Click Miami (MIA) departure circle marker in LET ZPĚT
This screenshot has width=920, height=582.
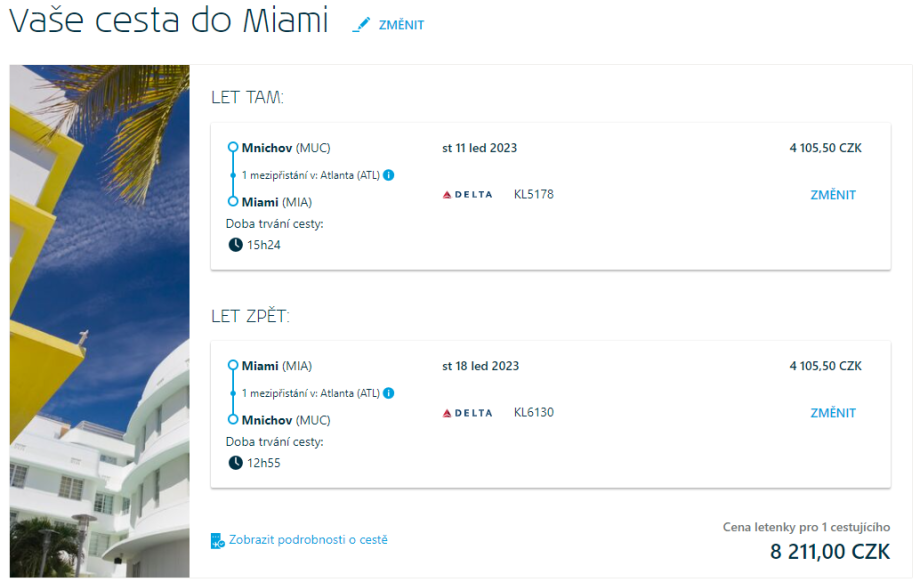233,366
